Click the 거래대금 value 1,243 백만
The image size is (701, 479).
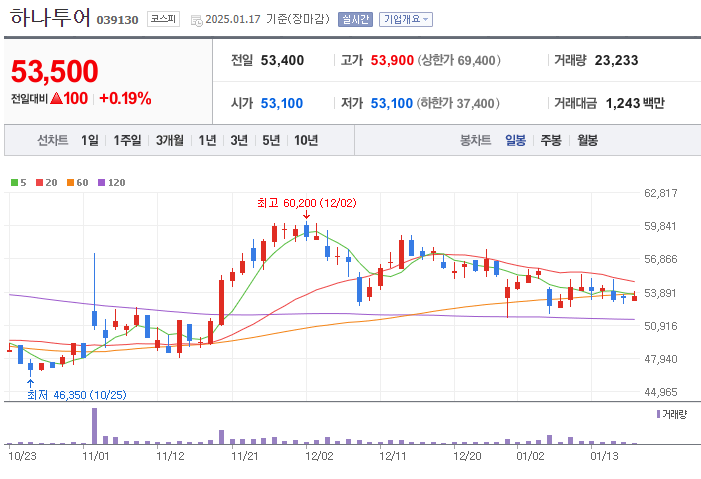(x=635, y=103)
